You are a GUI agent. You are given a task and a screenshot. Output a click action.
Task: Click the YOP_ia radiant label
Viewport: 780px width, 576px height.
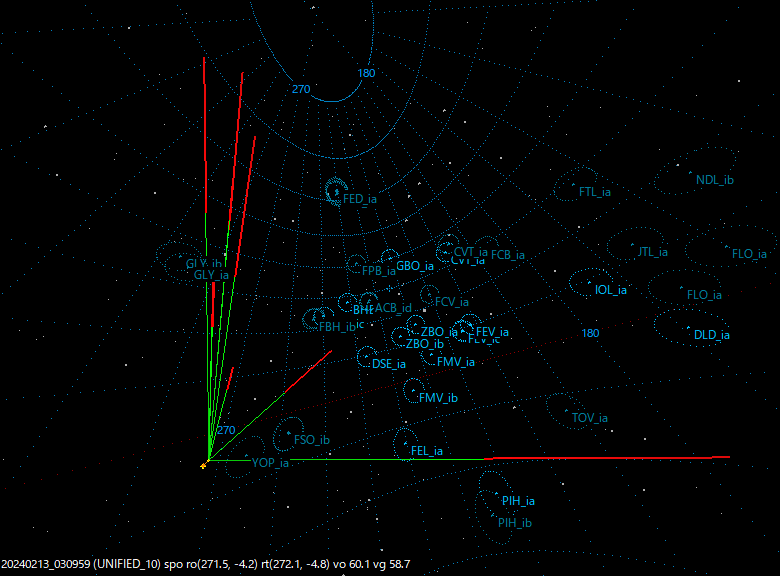(x=270, y=463)
